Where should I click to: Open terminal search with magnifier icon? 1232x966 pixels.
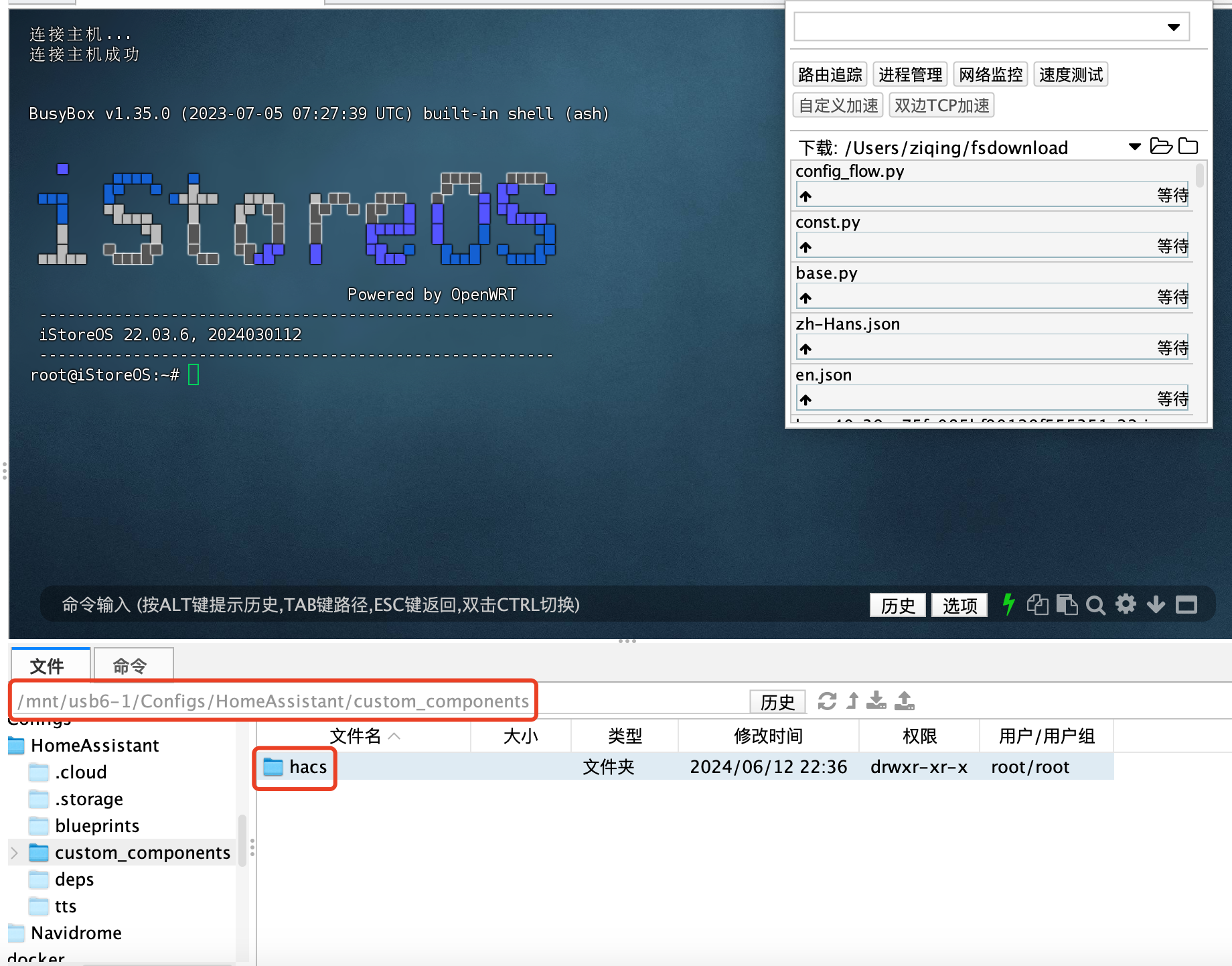click(1095, 606)
